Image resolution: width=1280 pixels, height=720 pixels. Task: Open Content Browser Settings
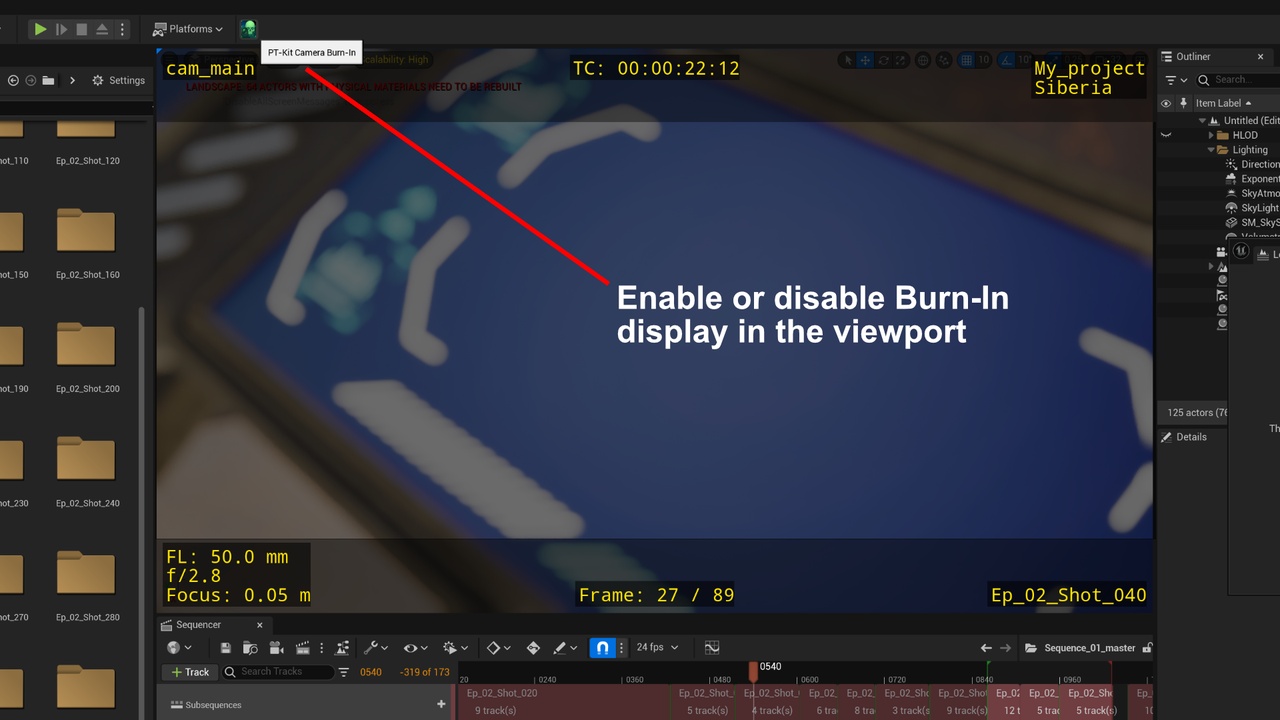[x=119, y=80]
